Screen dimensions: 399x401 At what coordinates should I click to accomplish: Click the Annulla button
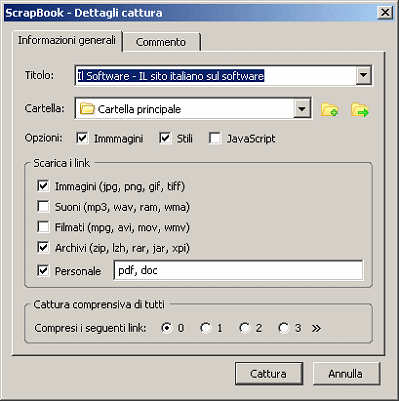346,374
